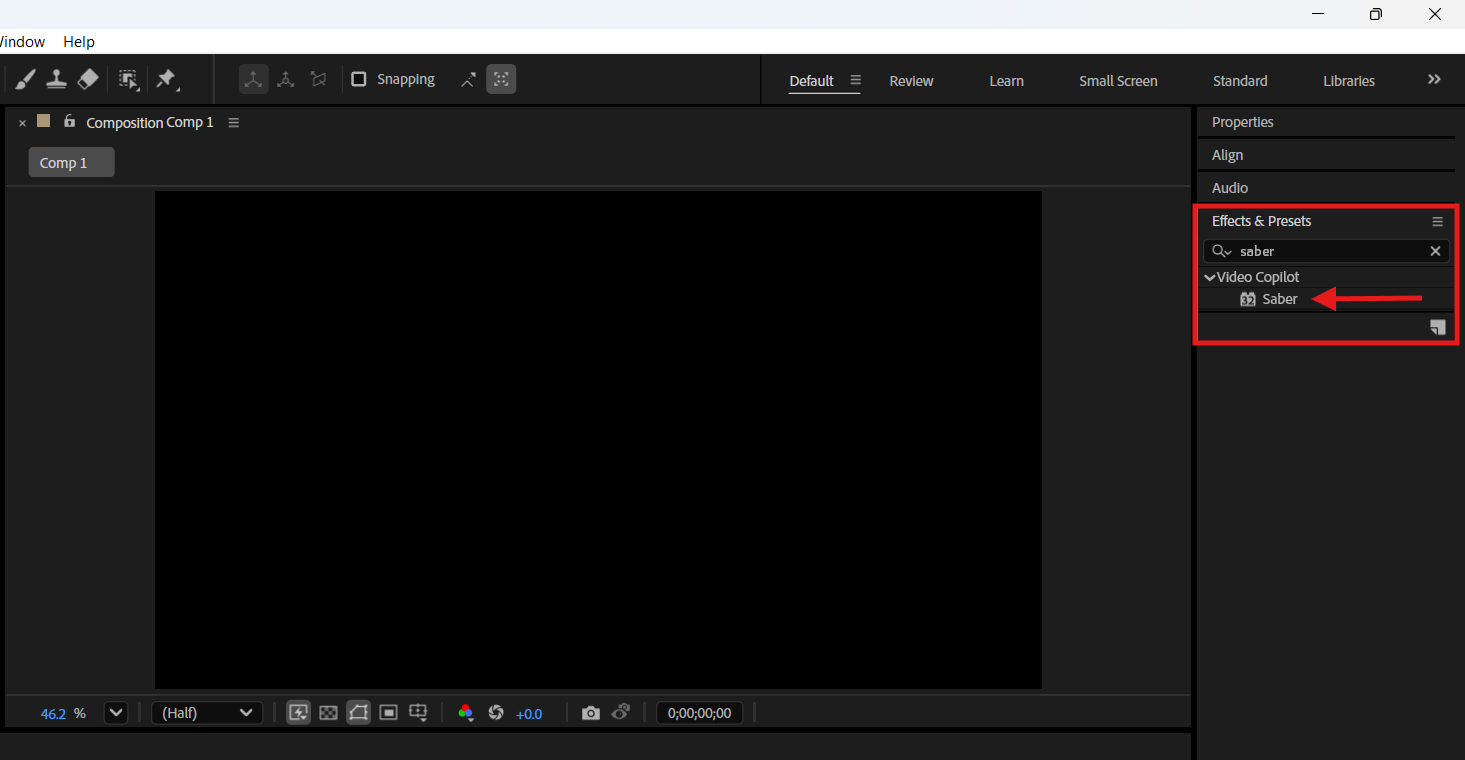This screenshot has width=1465, height=760.
Task: Choose View Axis mode
Action: (319, 79)
